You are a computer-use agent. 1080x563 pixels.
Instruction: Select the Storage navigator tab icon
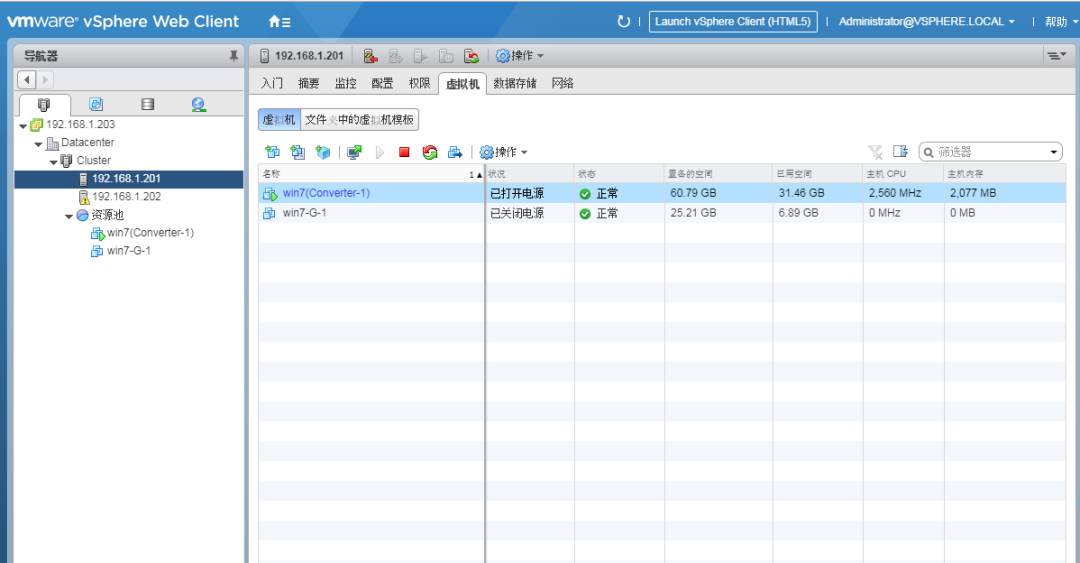pyautogui.click(x=147, y=104)
